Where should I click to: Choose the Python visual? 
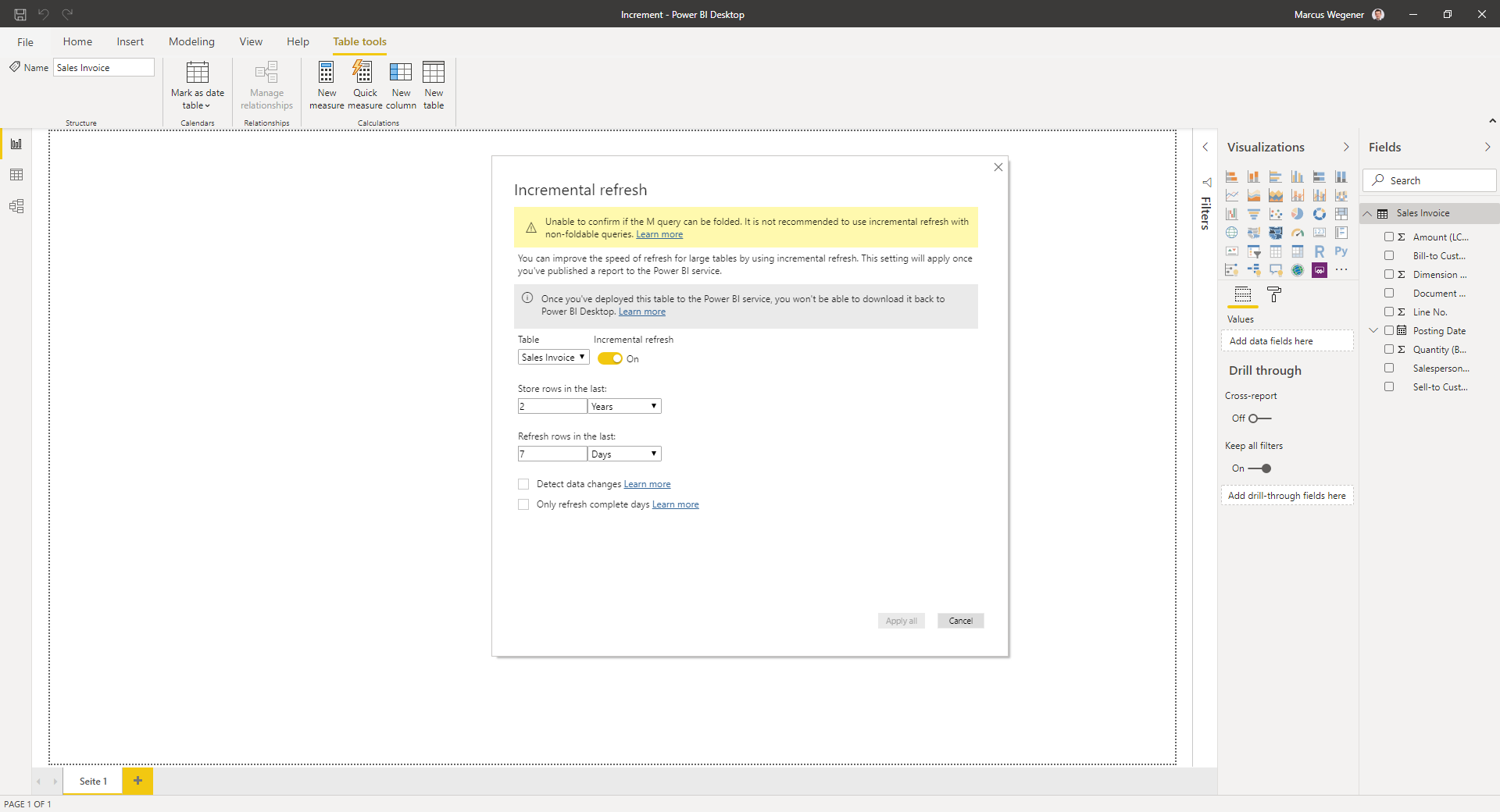click(x=1341, y=251)
